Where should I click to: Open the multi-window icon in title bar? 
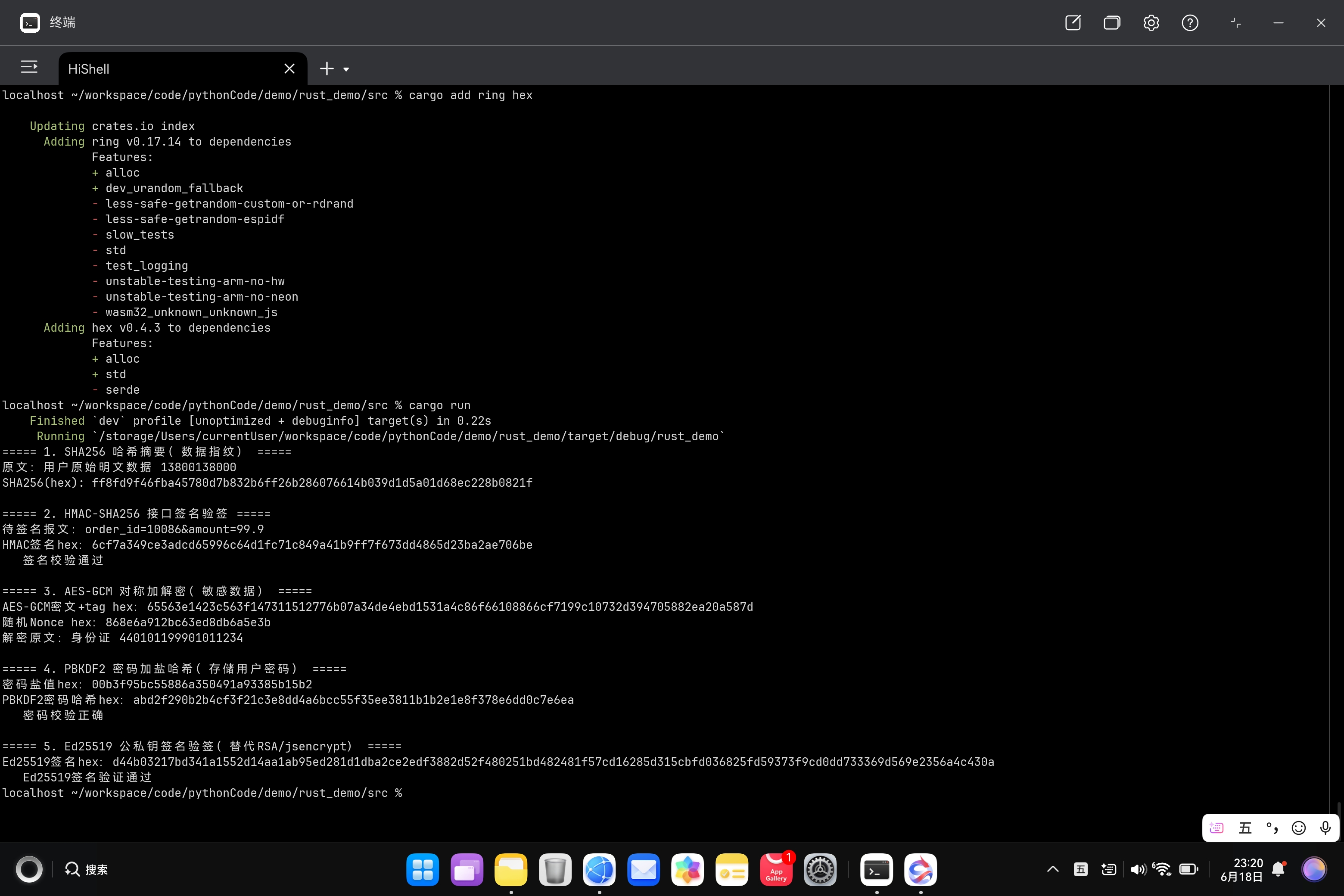(x=1111, y=23)
